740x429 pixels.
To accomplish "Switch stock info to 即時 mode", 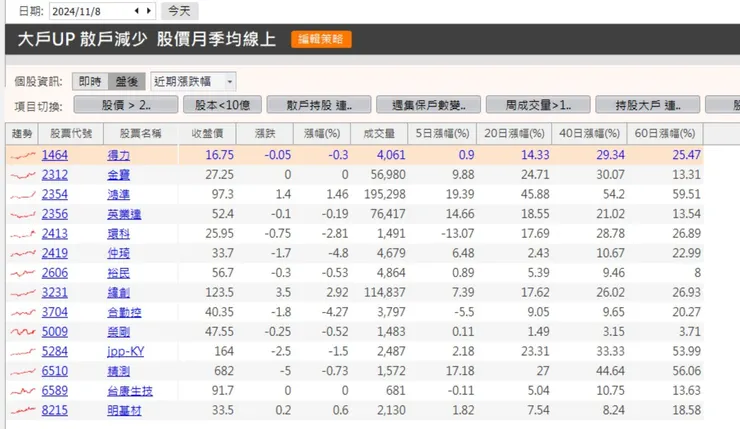I will click(x=90, y=82).
